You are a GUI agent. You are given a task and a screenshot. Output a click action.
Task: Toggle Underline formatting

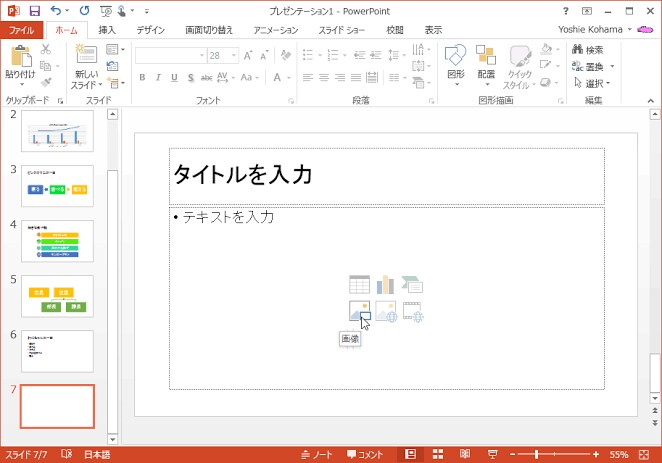point(174,77)
